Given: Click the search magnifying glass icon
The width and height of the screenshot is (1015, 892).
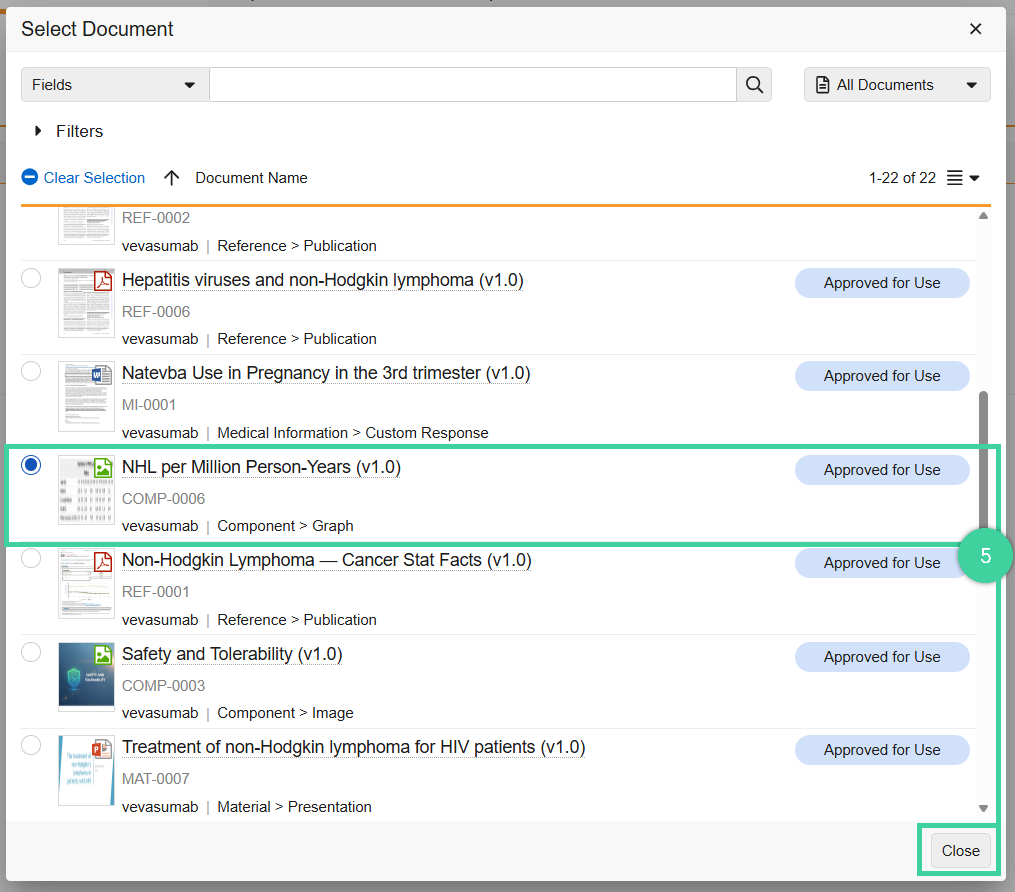Looking at the screenshot, I should [754, 84].
